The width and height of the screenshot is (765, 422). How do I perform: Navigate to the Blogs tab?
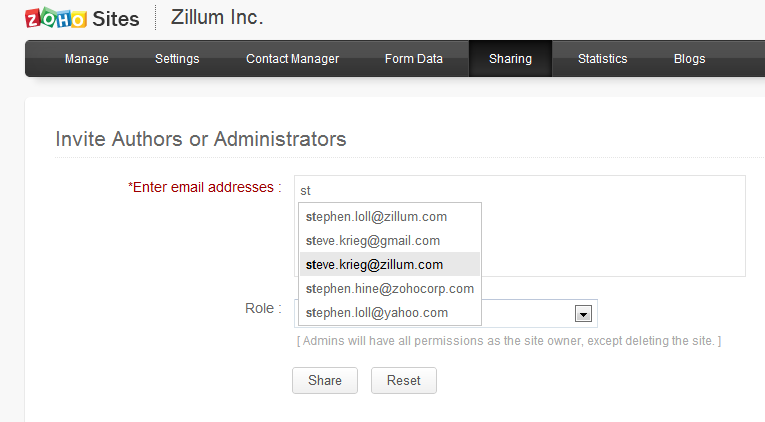[690, 59]
